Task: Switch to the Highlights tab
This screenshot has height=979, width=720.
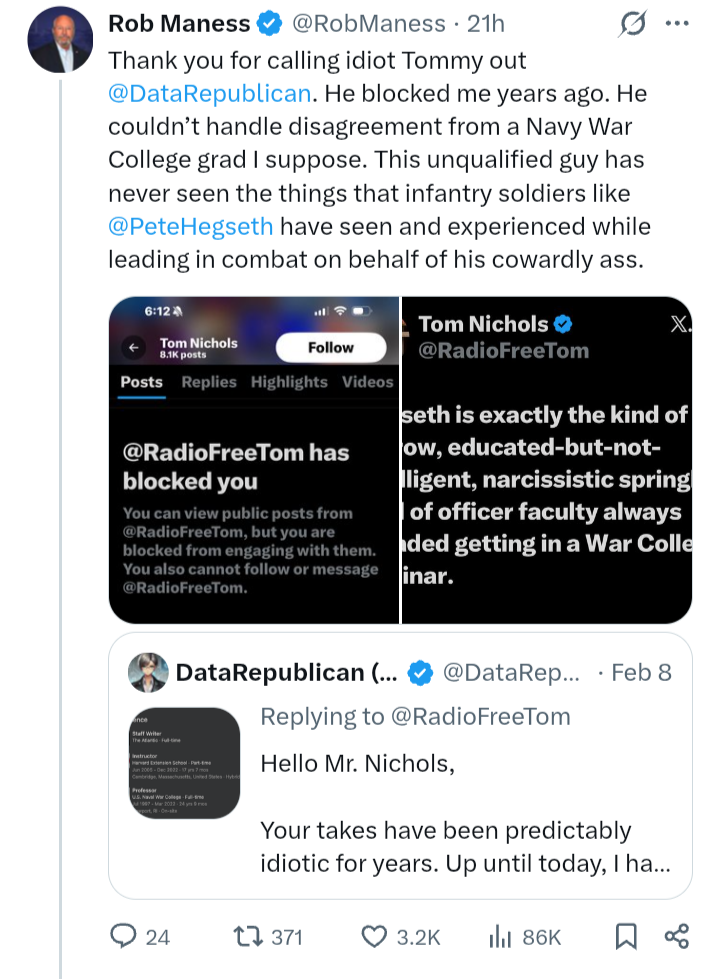Action: tap(289, 382)
